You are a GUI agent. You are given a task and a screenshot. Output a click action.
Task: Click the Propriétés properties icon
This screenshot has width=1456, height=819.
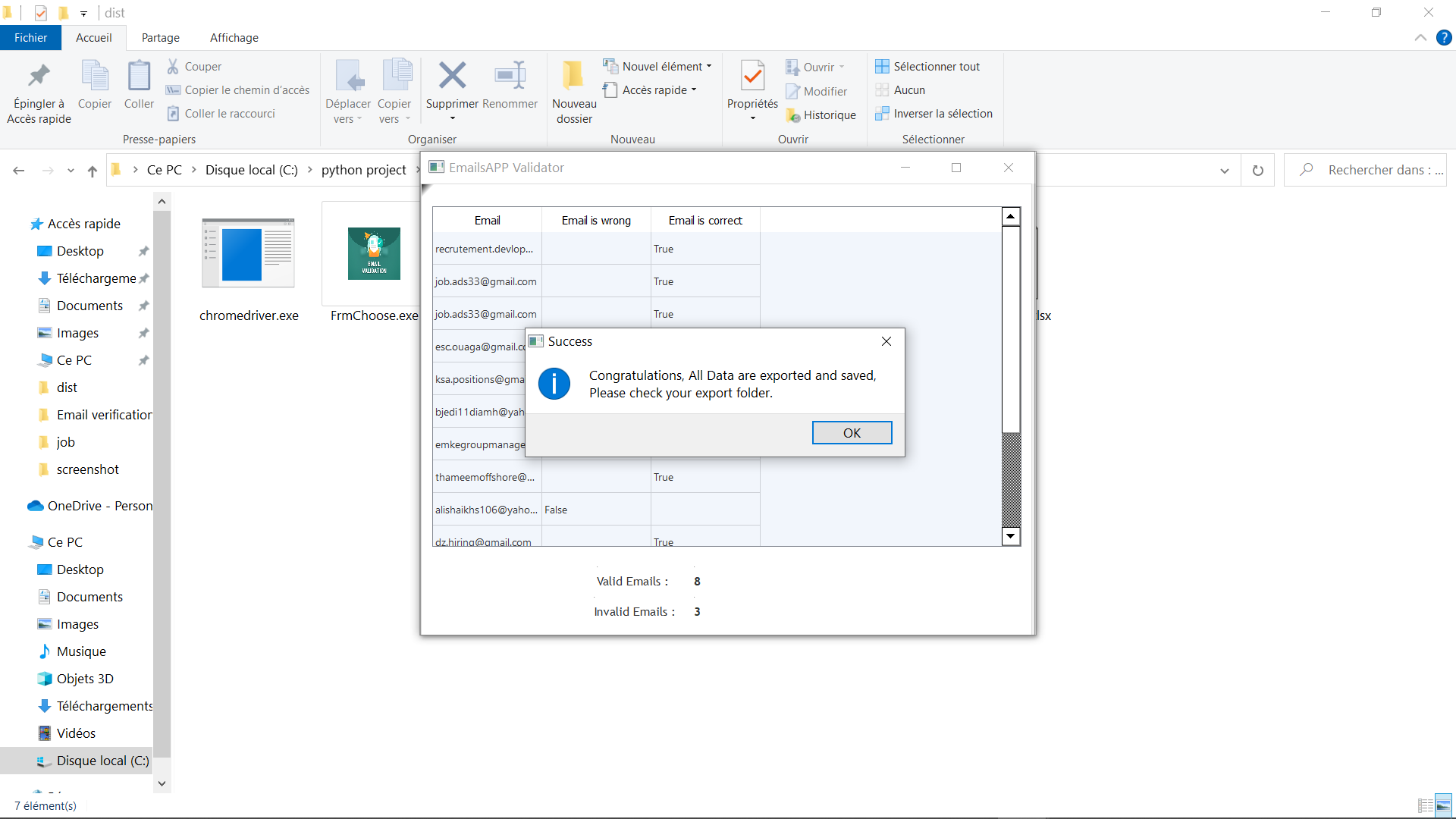click(752, 76)
